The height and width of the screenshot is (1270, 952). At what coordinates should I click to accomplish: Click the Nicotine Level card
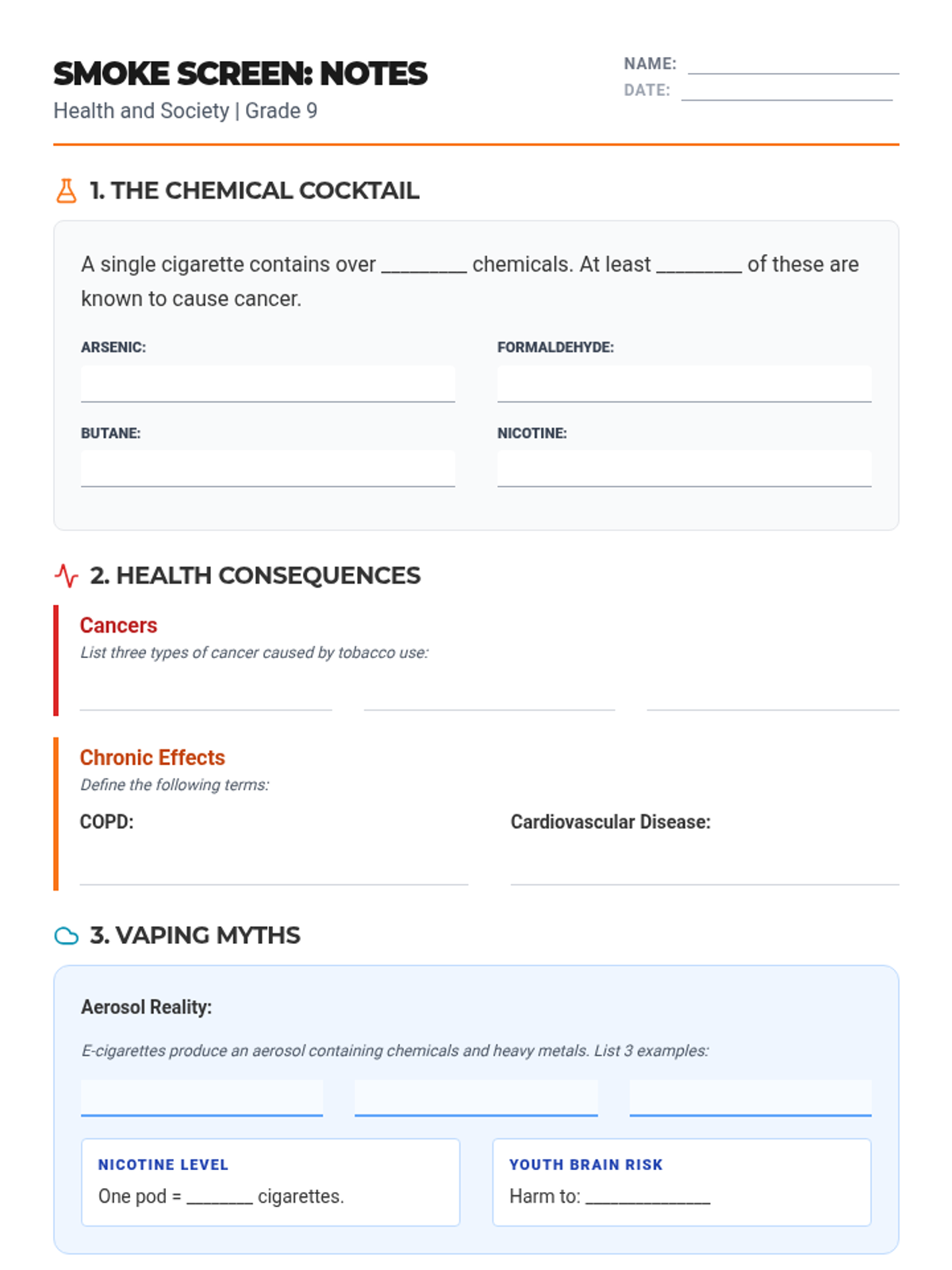pos(271,1182)
